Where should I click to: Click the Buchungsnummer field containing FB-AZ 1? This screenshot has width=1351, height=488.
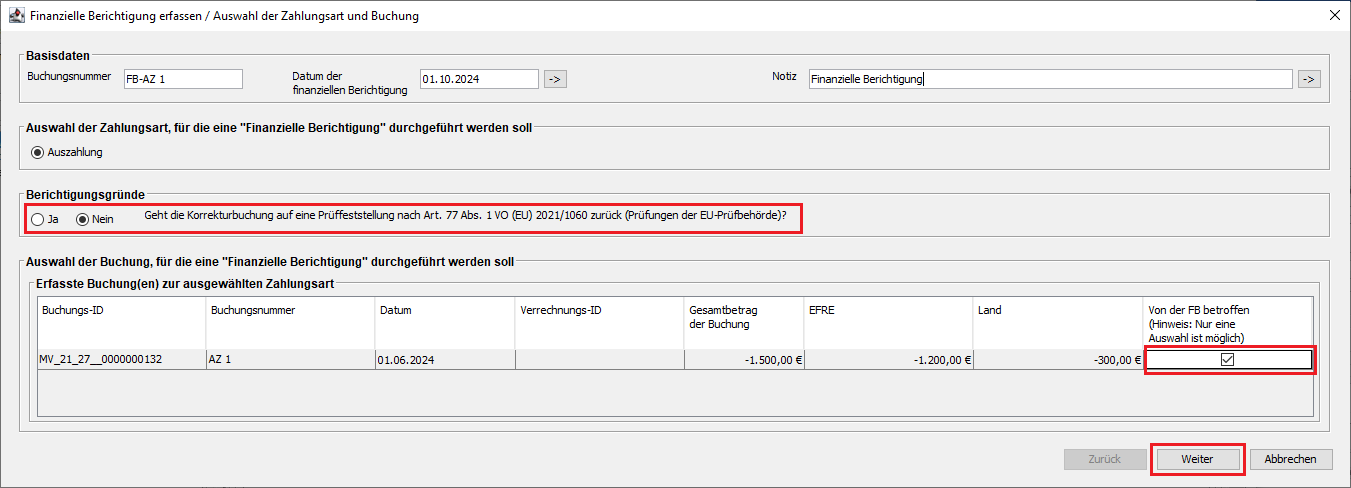pos(182,79)
